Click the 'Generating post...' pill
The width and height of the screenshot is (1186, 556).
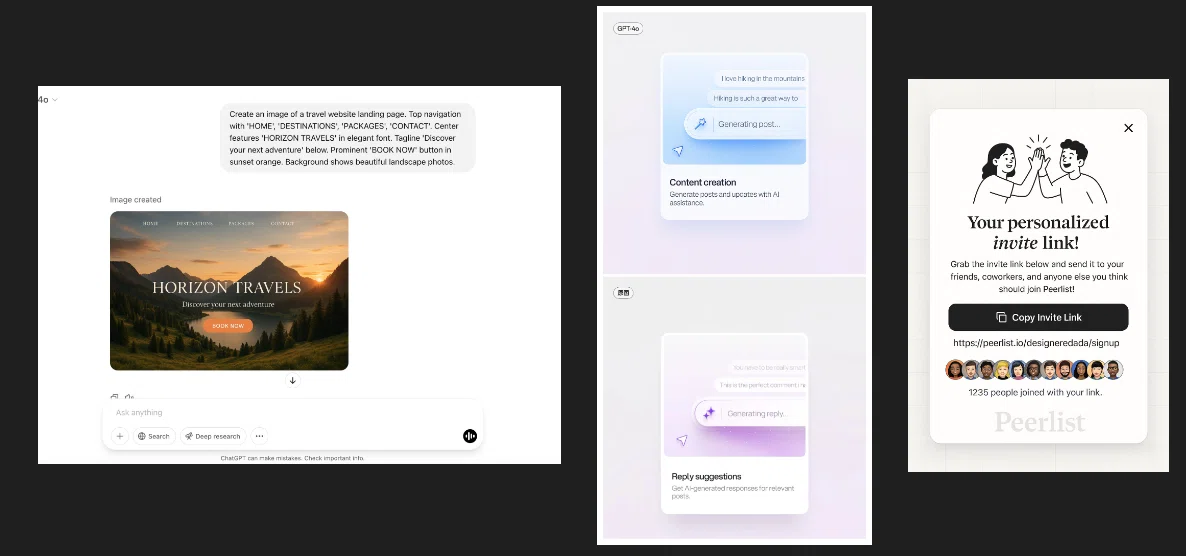click(x=745, y=124)
